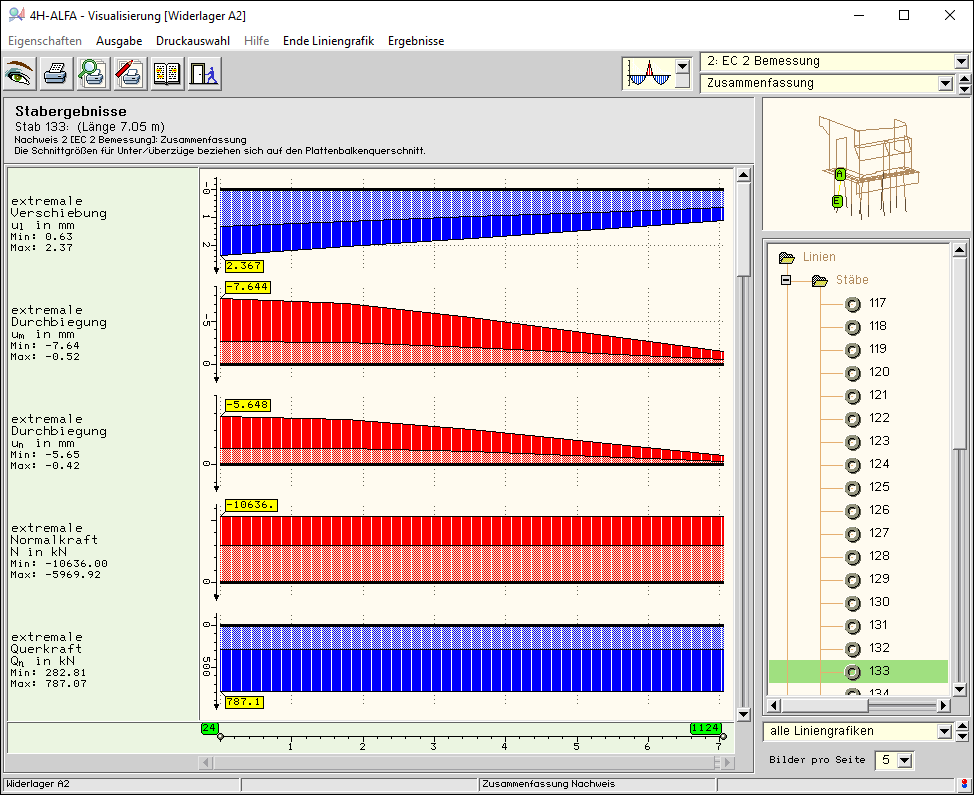Click the printer with red pen icon
This screenshot has height=795, width=974.
pos(130,74)
